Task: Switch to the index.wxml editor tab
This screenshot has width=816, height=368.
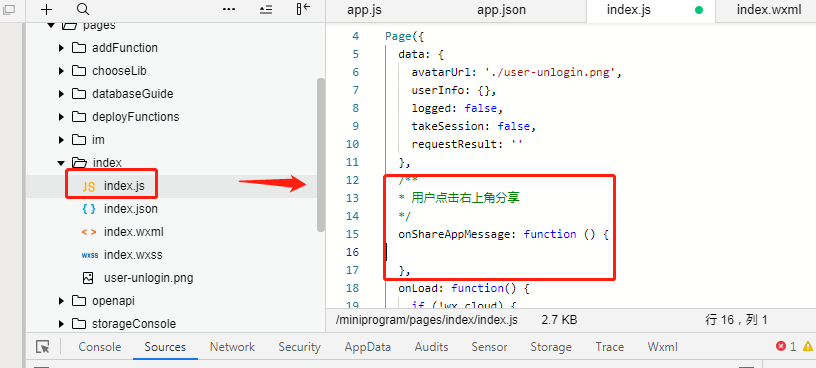Action: (x=769, y=10)
